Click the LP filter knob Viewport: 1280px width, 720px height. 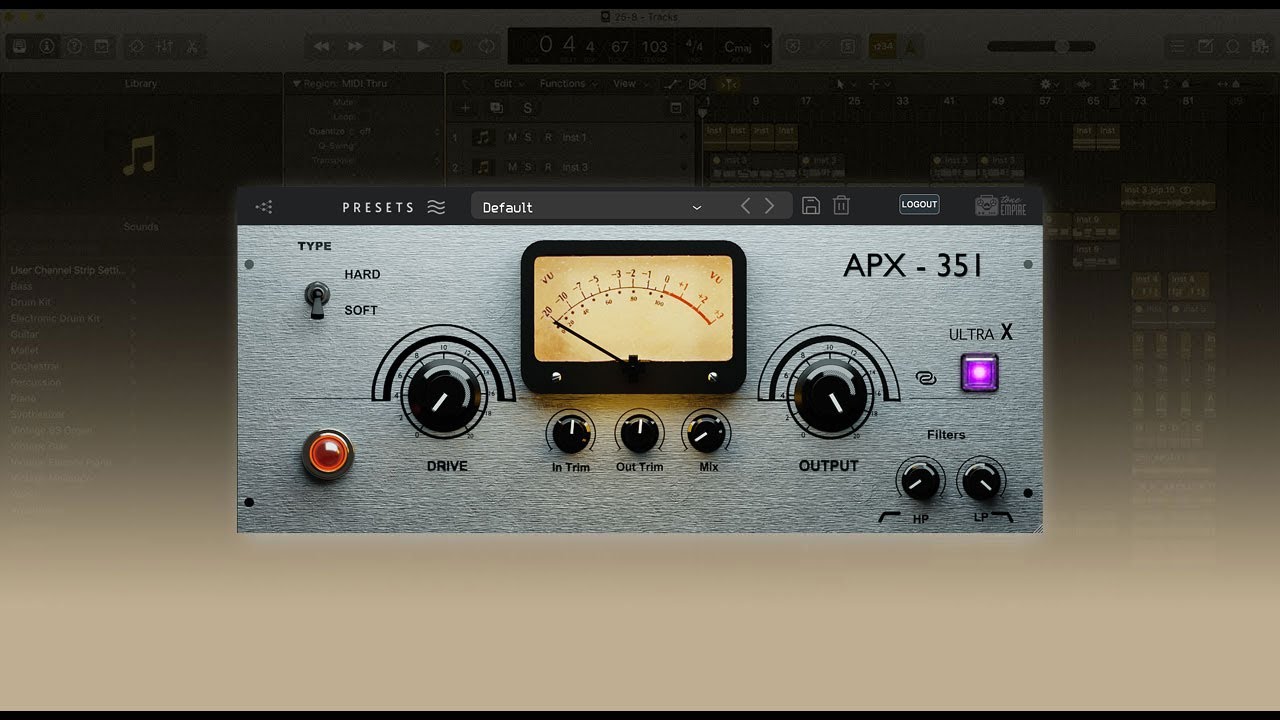click(981, 482)
